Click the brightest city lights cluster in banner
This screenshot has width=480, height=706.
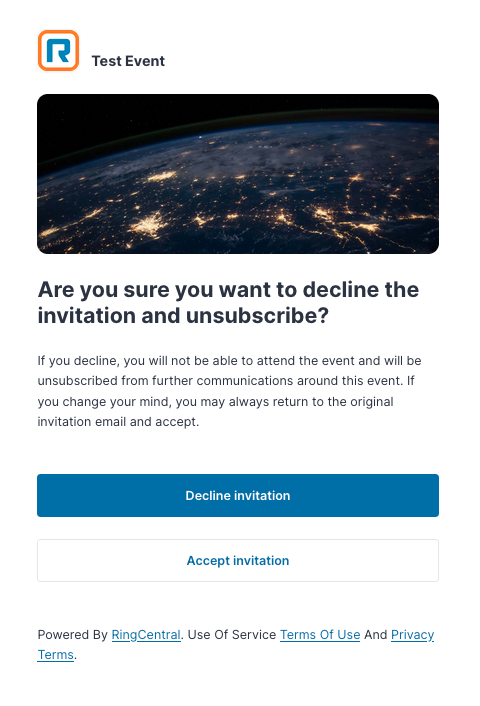pos(149,224)
